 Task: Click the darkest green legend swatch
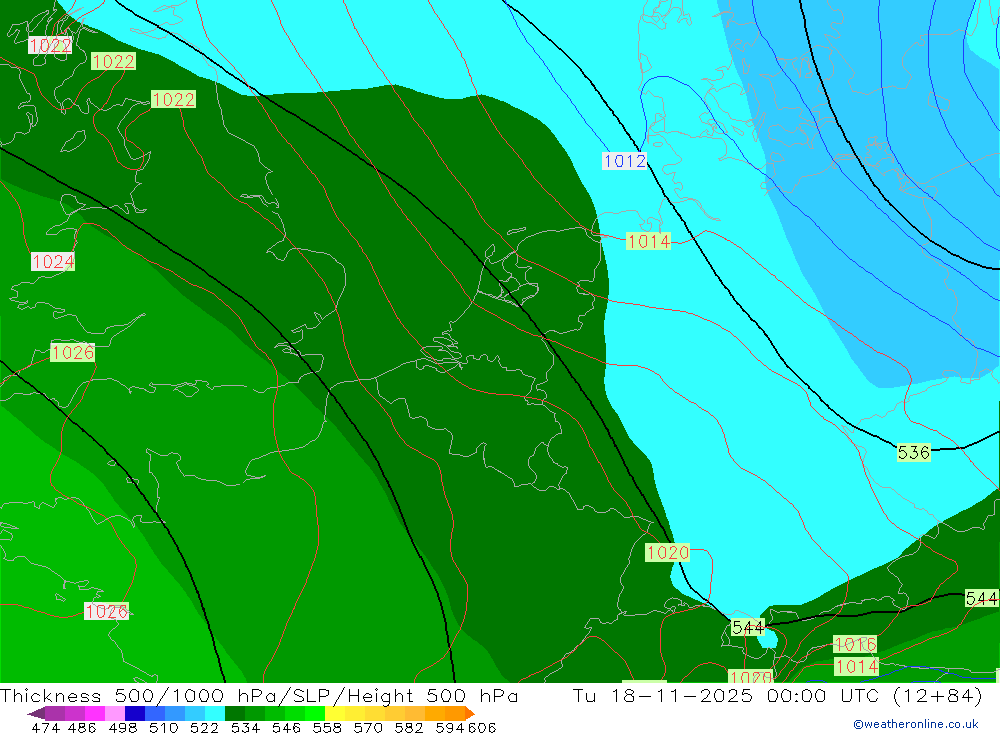pos(235,713)
